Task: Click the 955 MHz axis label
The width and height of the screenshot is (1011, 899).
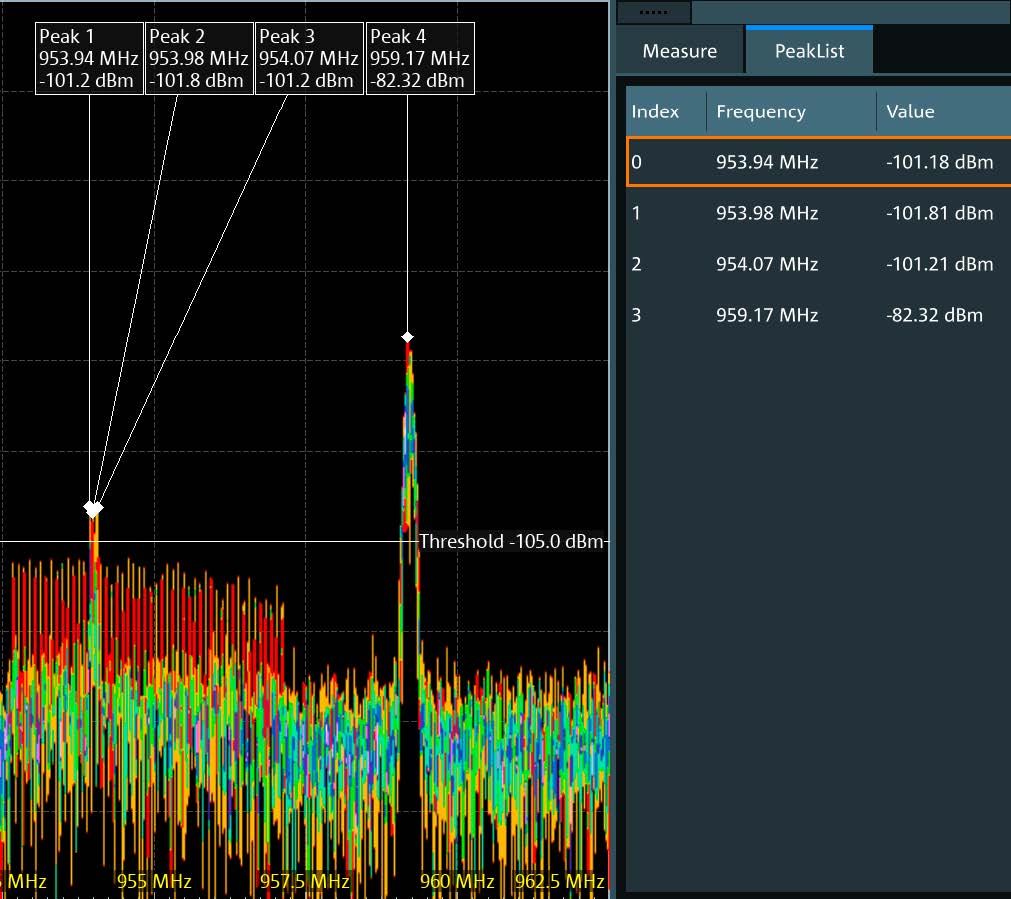Action: [x=153, y=881]
